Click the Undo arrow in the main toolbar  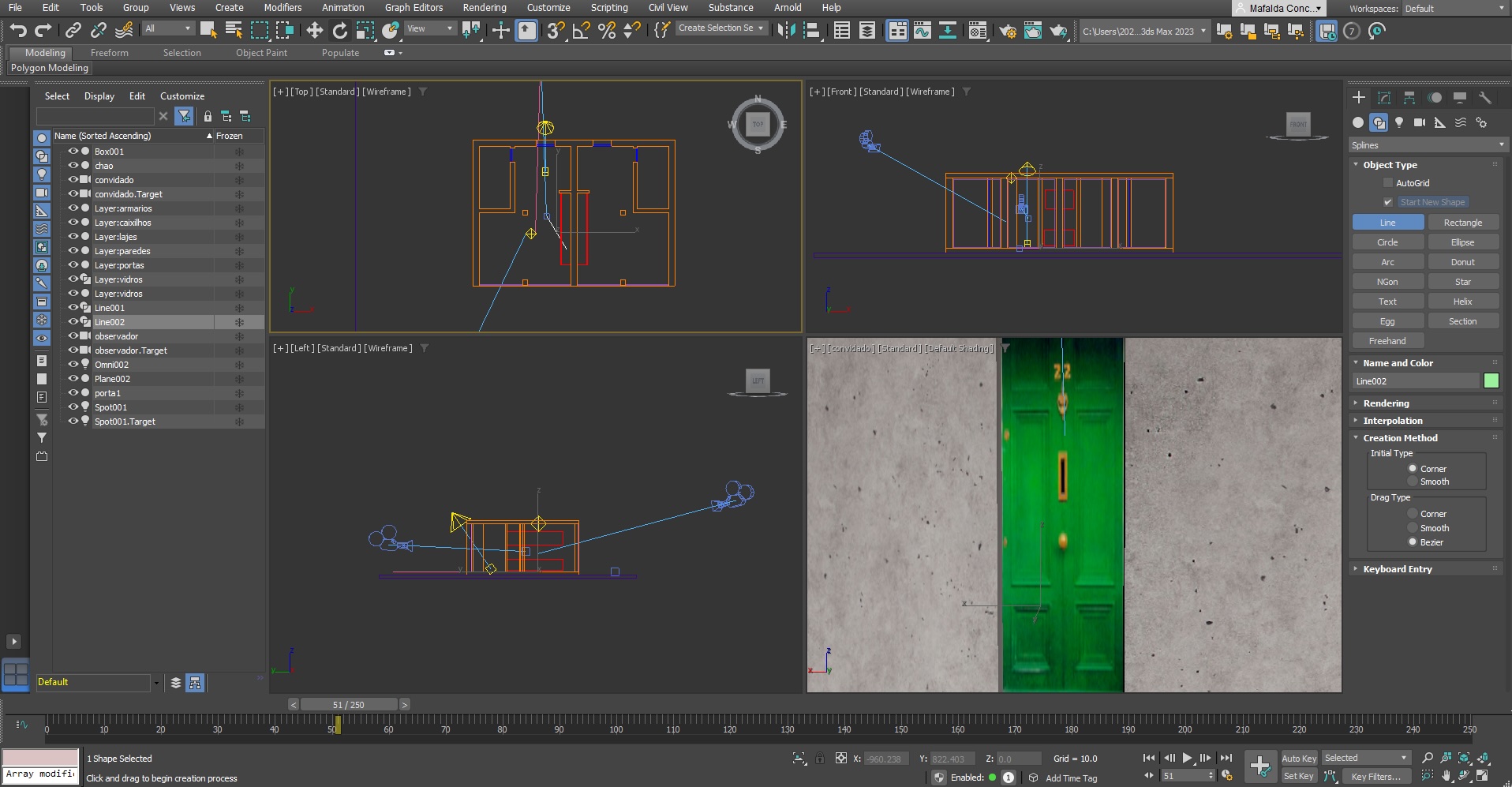(x=17, y=31)
